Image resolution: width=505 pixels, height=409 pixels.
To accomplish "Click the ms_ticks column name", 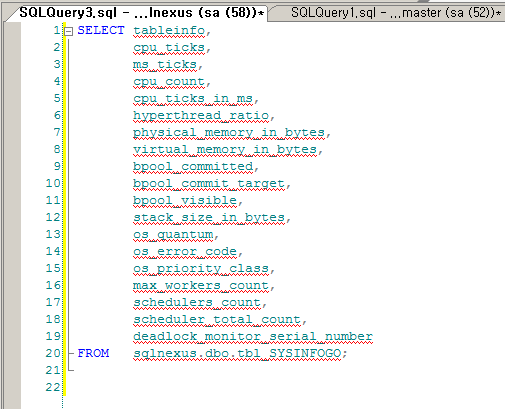I will (165, 65).
